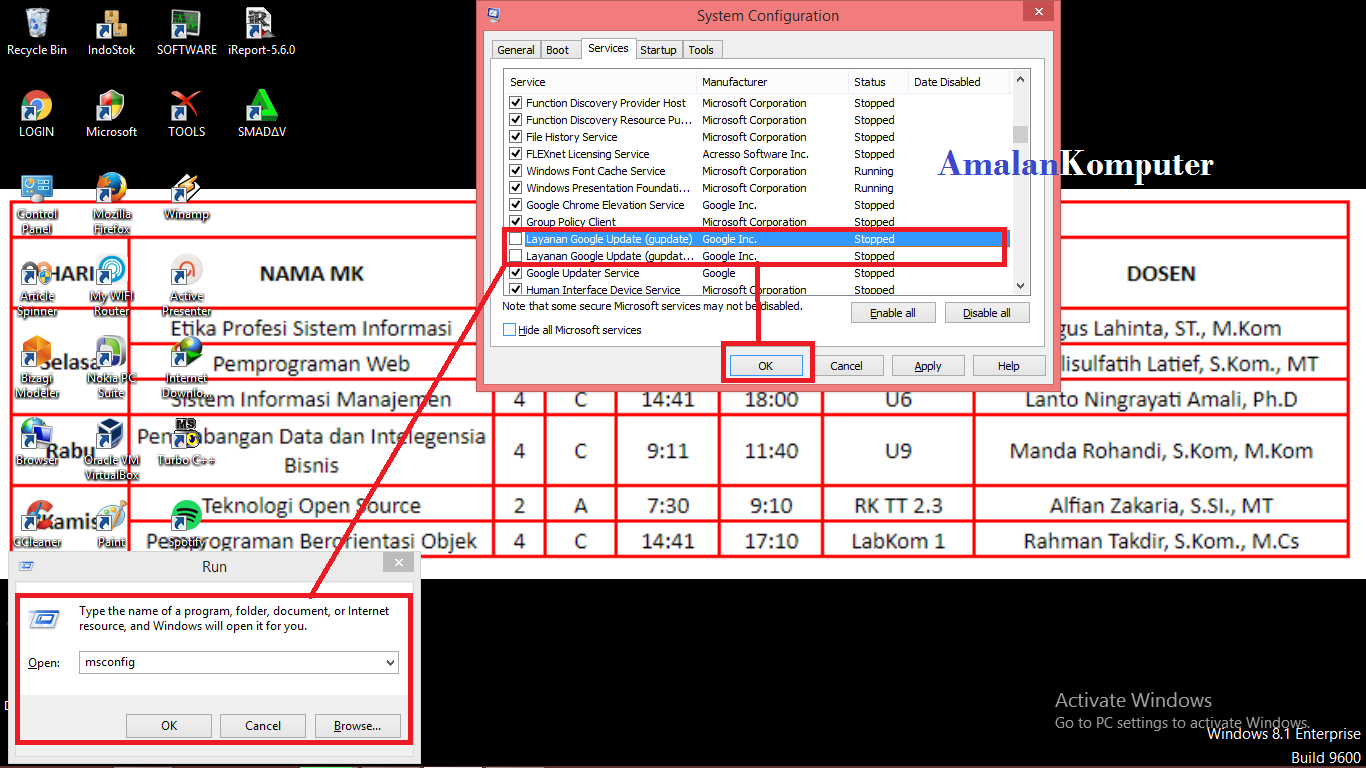Launch Paint desktop shortcut
This screenshot has width=1366, height=768.
pyautogui.click(x=112, y=525)
